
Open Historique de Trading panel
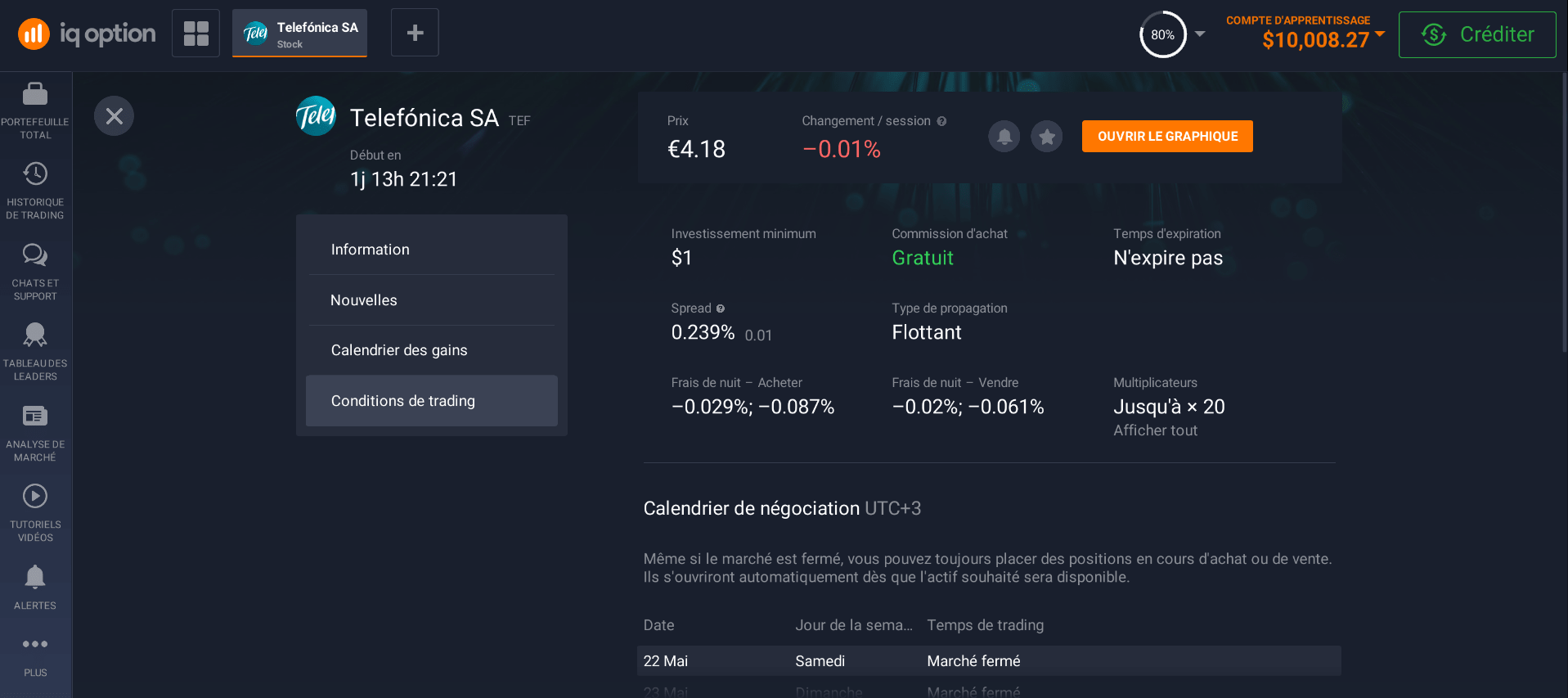35,191
